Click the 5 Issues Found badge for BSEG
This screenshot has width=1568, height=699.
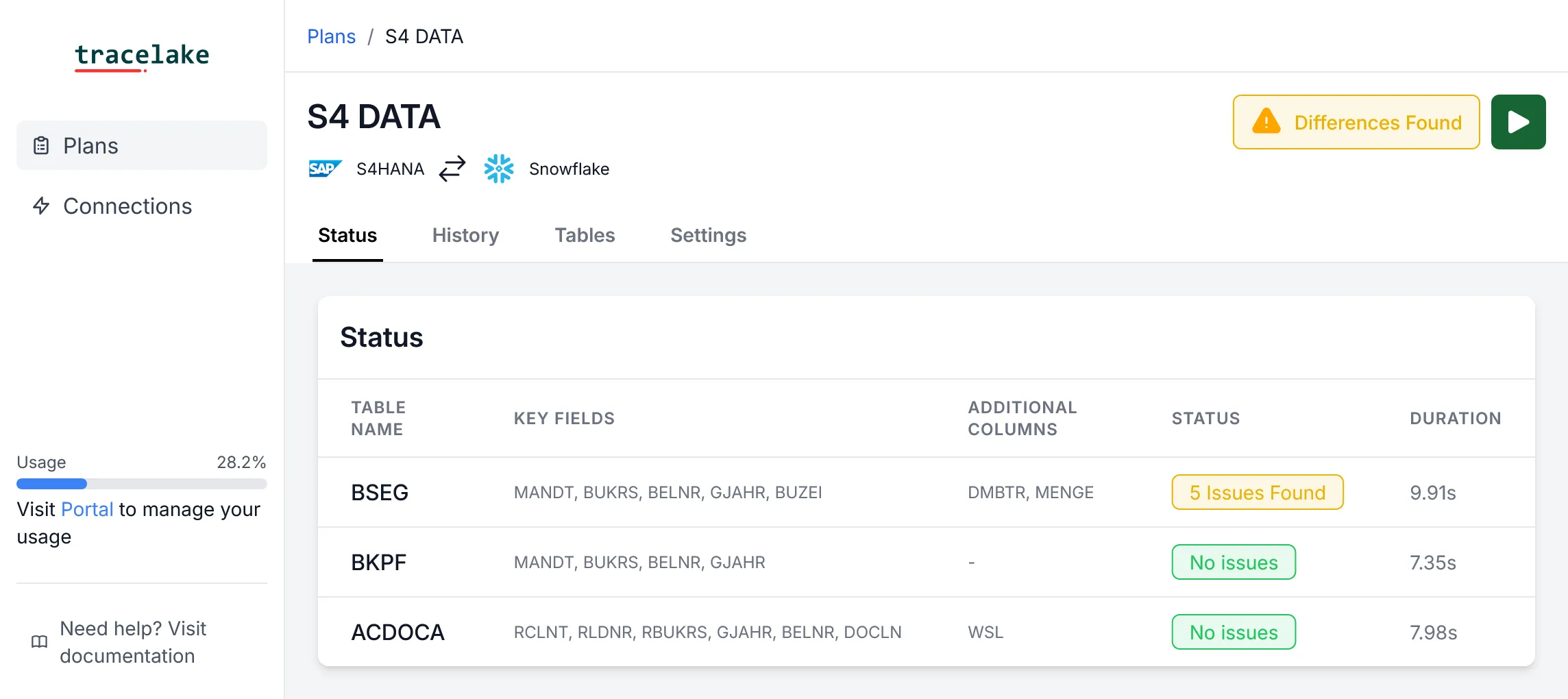click(1258, 492)
